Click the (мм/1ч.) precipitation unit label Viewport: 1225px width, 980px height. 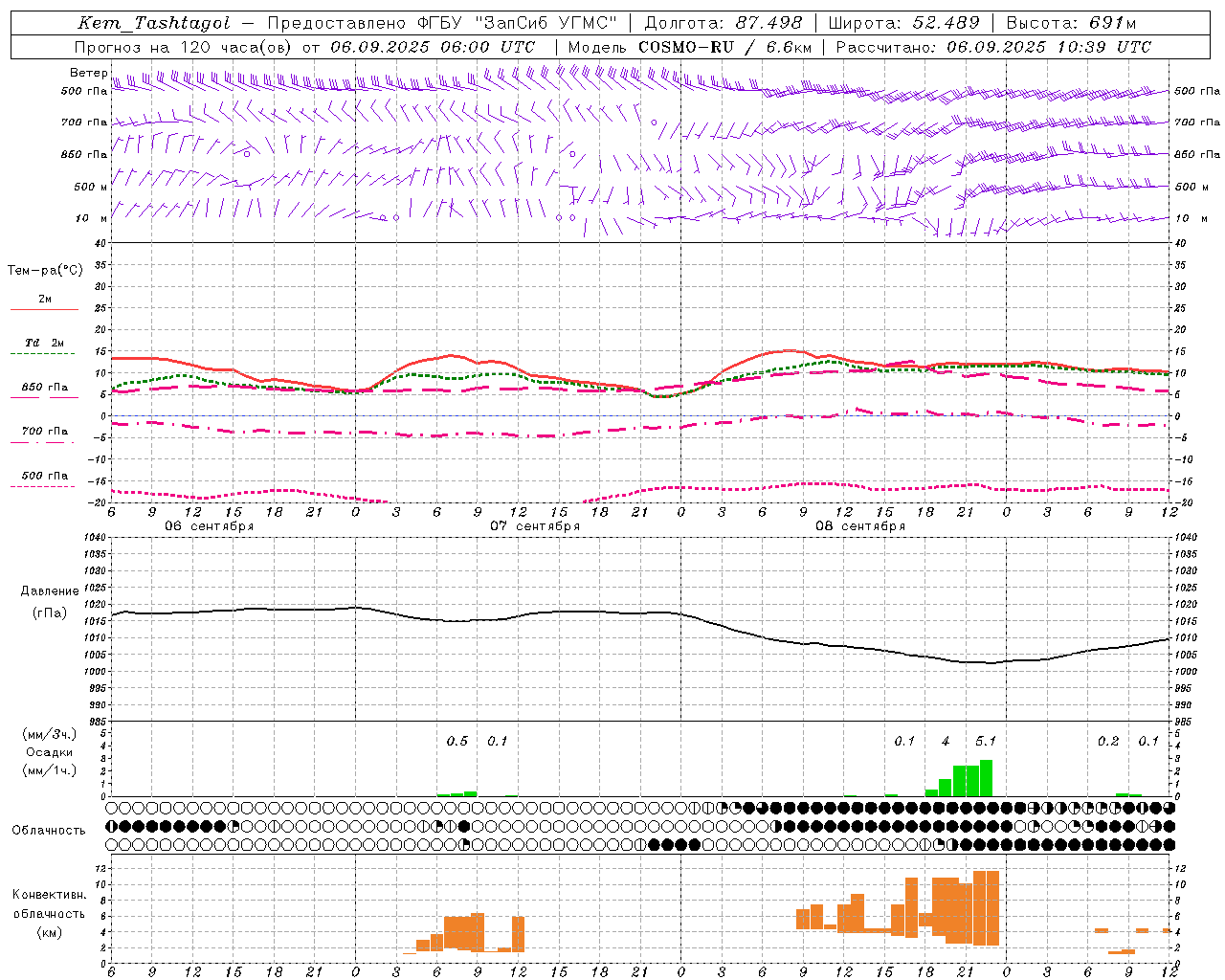pos(50,770)
